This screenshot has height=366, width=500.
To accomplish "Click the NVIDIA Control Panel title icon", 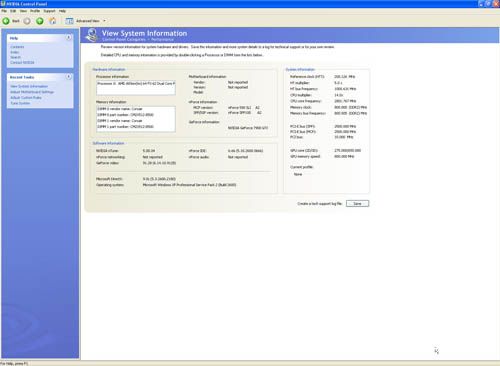I will pos(3,4).
